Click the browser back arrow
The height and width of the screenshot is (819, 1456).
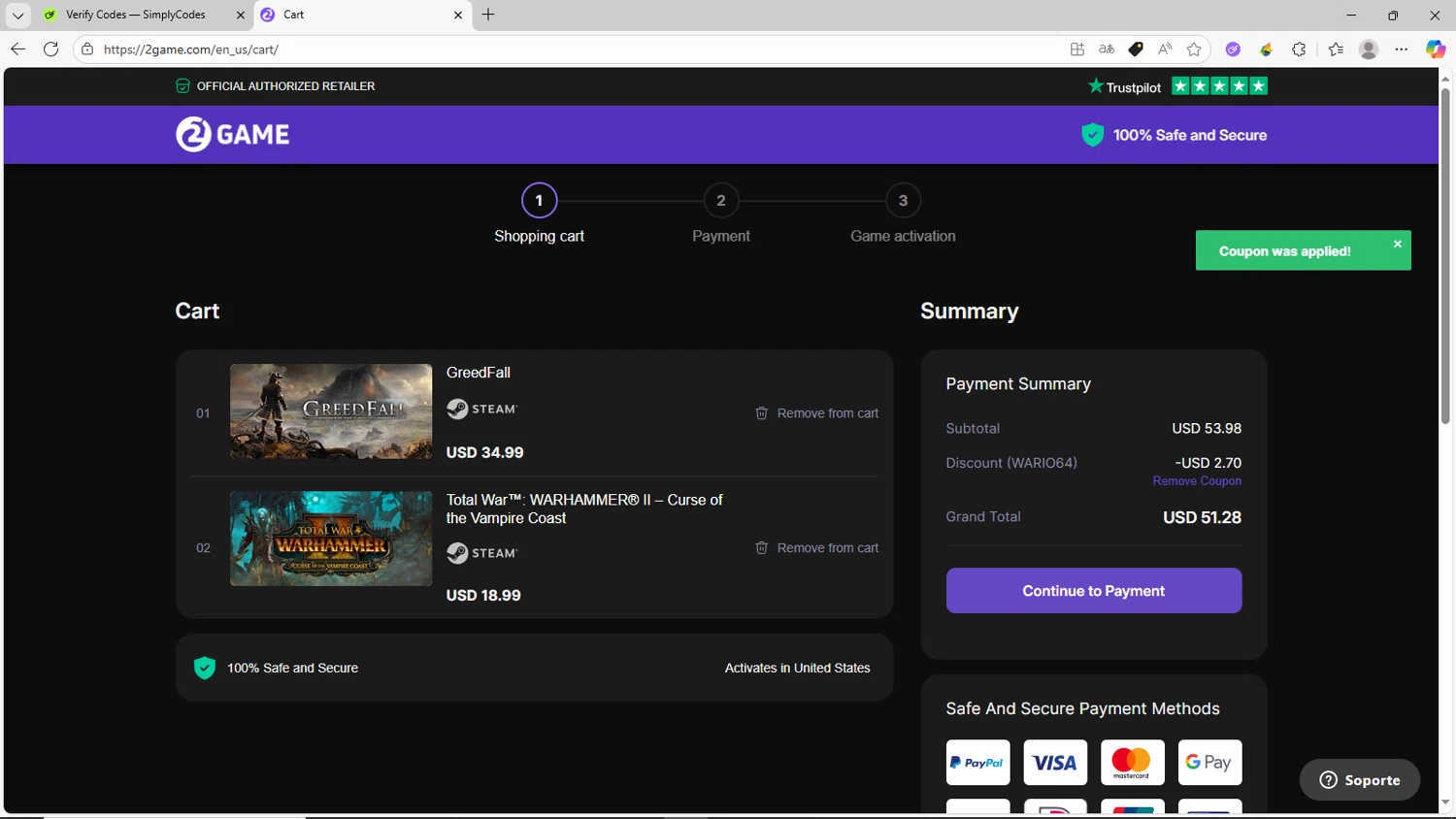click(x=17, y=49)
